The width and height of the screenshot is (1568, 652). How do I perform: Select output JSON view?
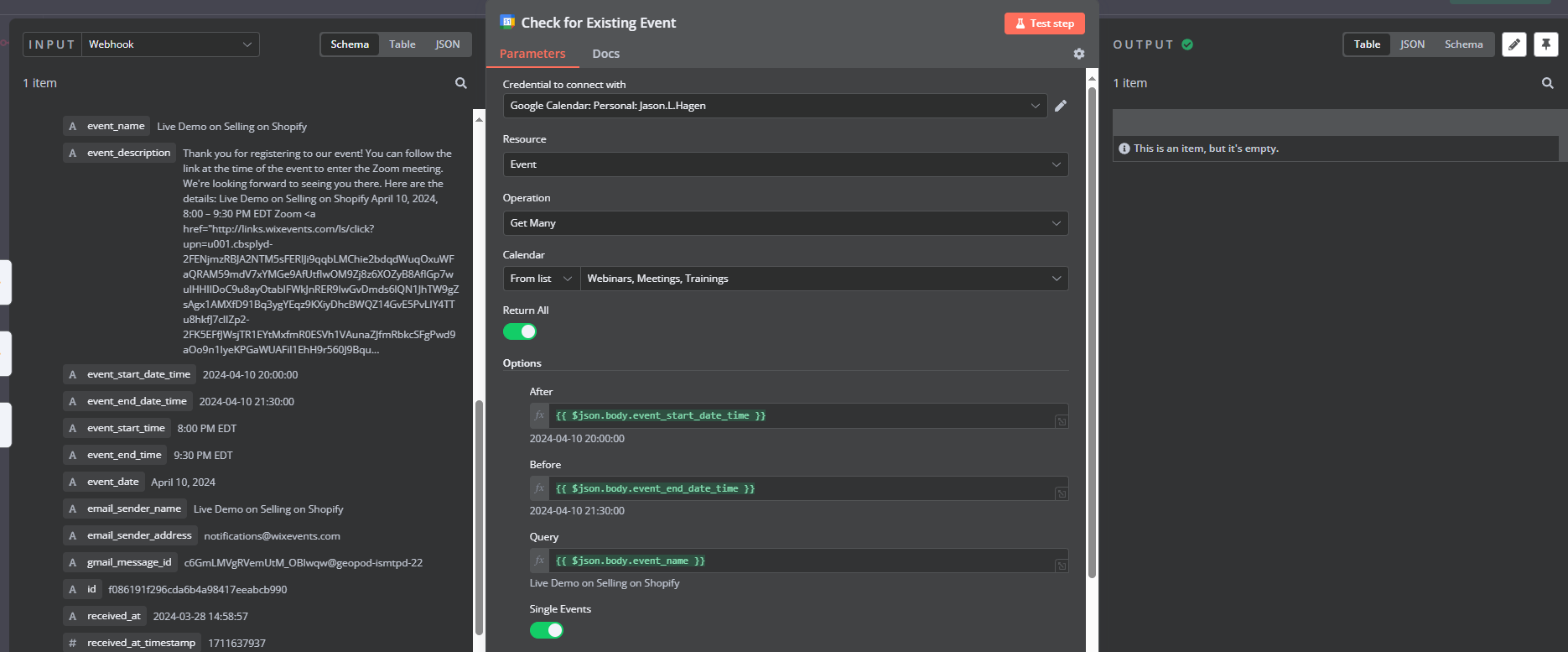pos(1413,44)
